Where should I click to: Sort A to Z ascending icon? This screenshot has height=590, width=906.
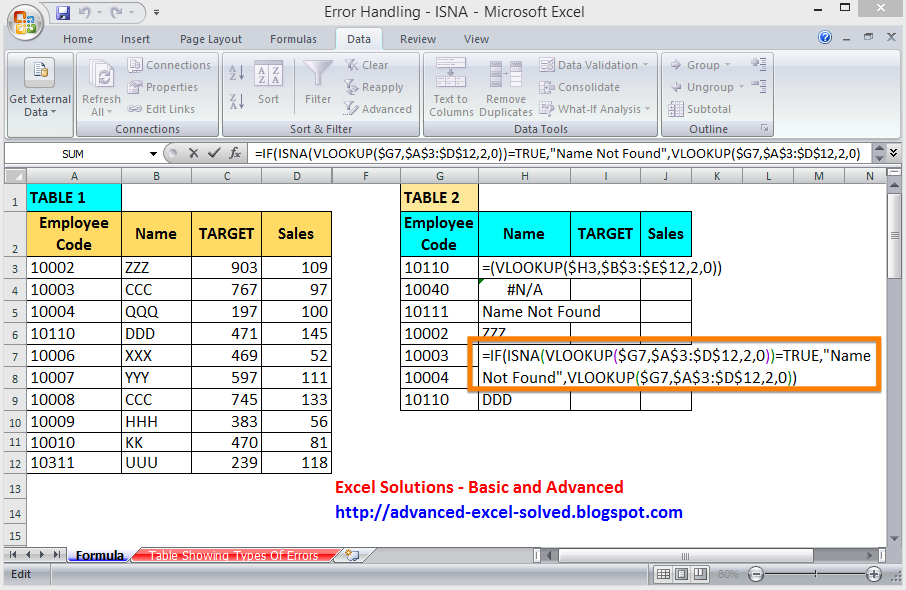tap(237, 72)
